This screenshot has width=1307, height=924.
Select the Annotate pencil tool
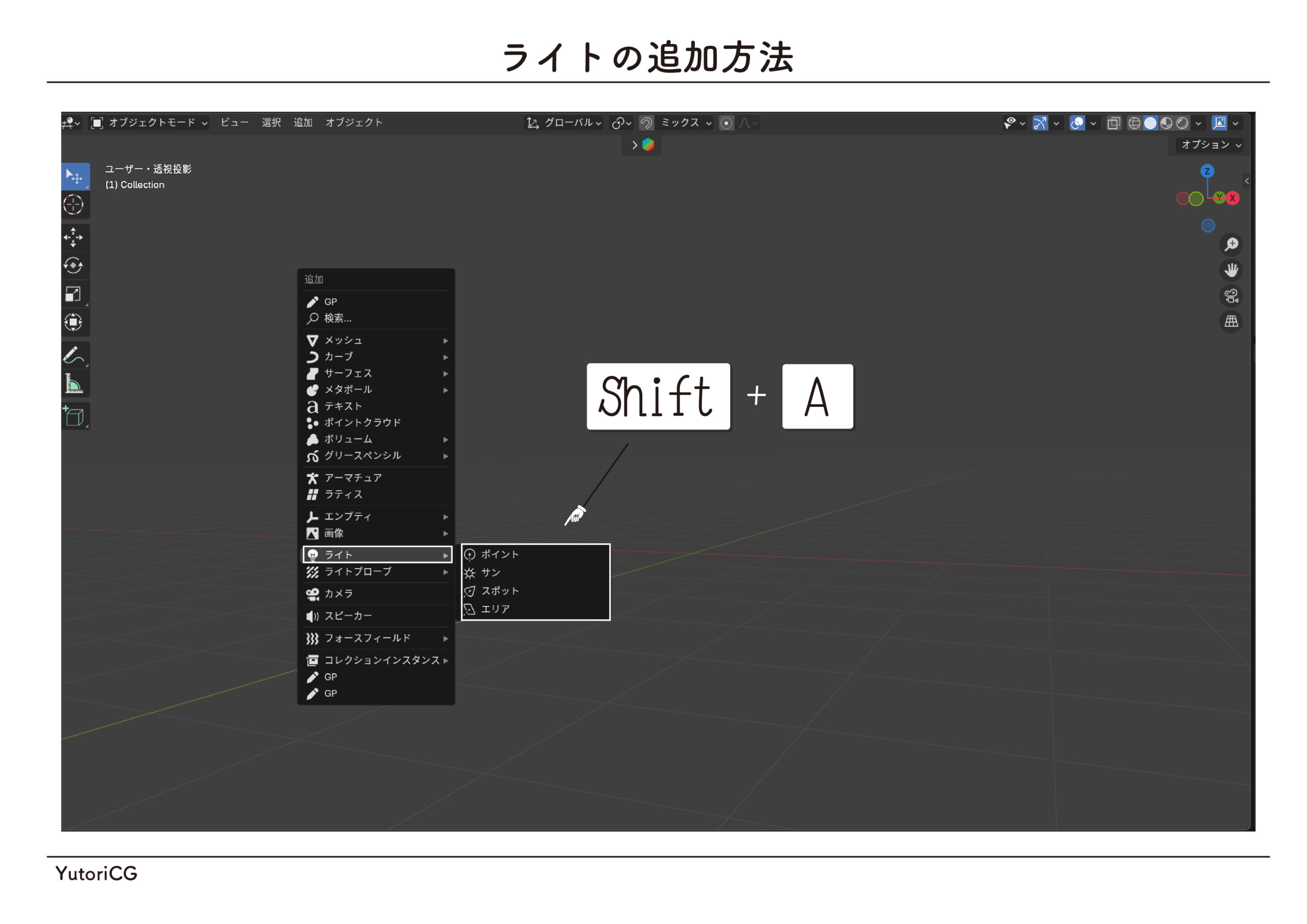point(74,355)
